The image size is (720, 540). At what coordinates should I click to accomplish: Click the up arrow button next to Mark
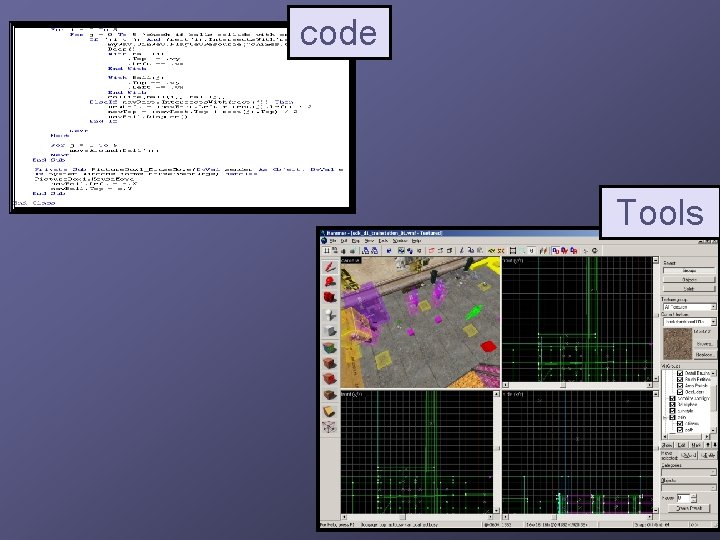(708, 445)
